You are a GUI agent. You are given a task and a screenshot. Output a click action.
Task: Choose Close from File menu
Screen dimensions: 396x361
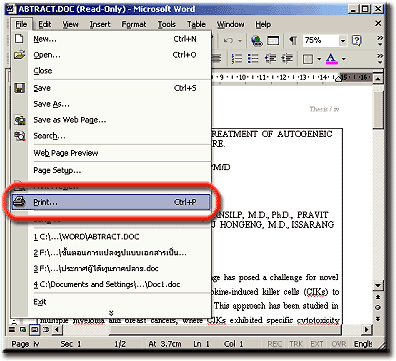coord(111,71)
